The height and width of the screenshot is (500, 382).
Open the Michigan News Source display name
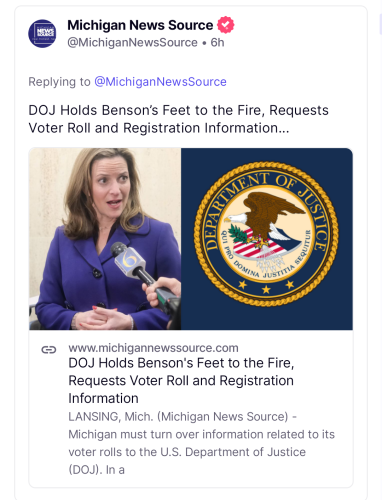140,25
